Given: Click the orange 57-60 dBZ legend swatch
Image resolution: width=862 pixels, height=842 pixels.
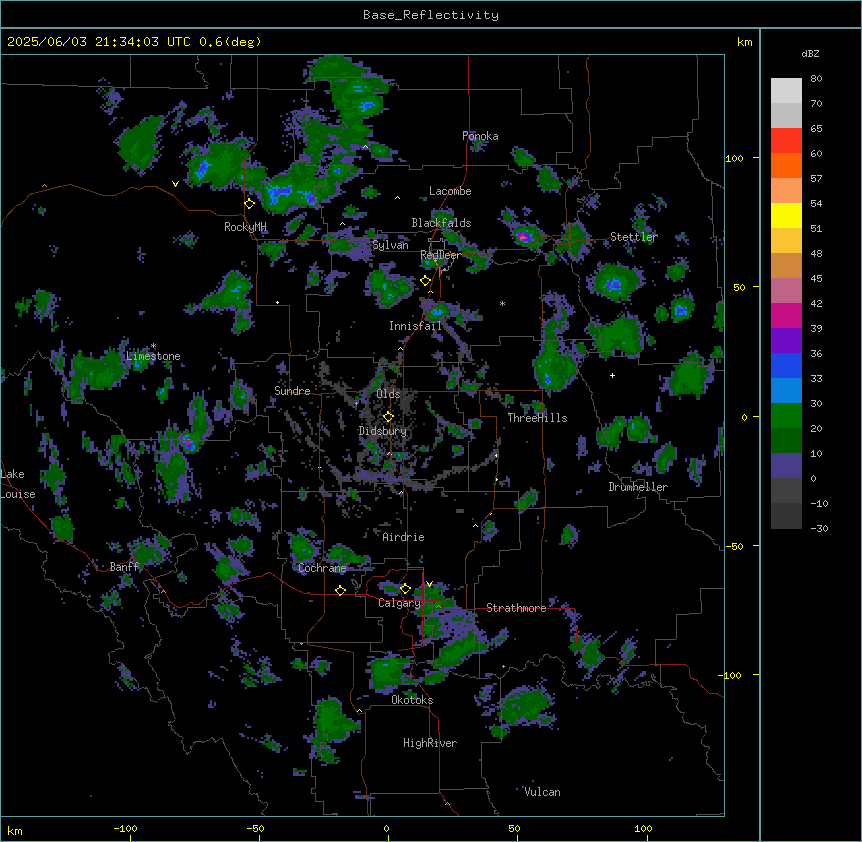Looking at the screenshot, I should point(786,165).
